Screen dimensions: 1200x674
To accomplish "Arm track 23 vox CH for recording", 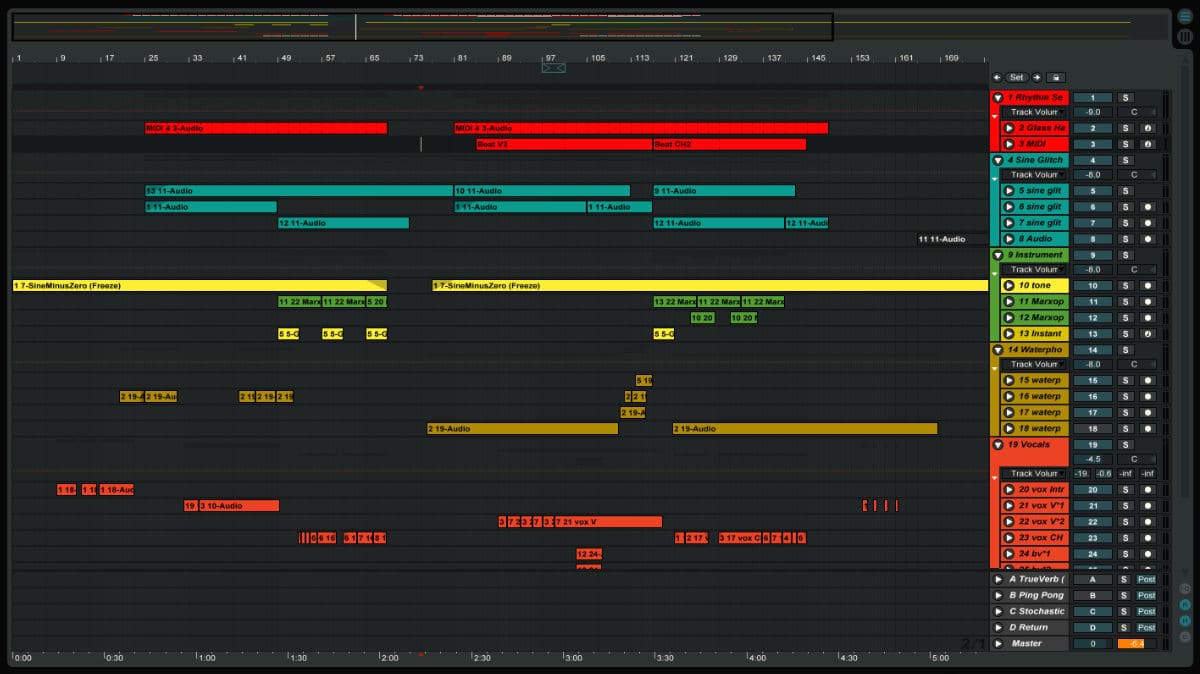I will (1148, 538).
